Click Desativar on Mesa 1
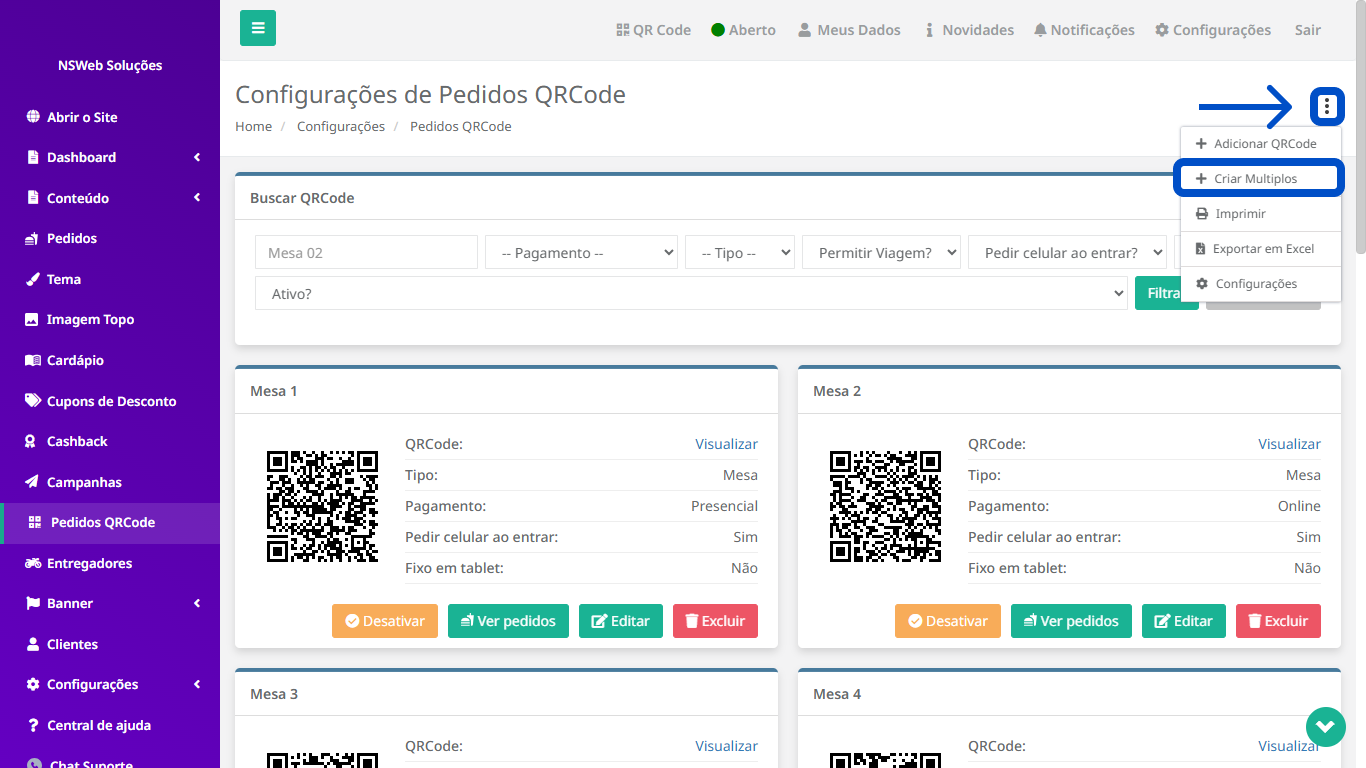 [x=385, y=621]
